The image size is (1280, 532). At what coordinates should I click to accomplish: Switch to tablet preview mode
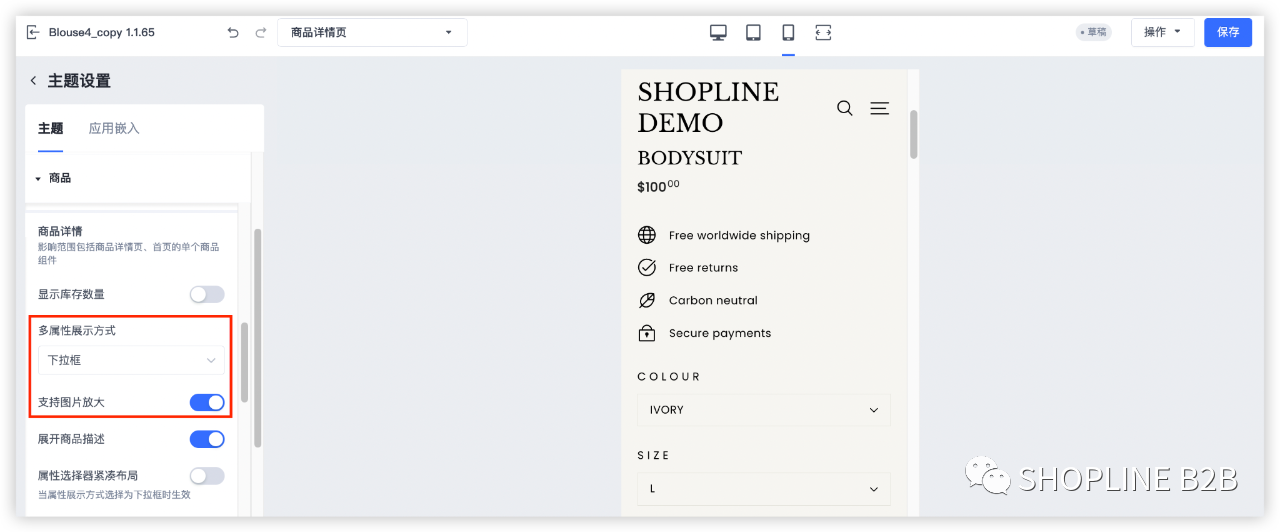[753, 32]
